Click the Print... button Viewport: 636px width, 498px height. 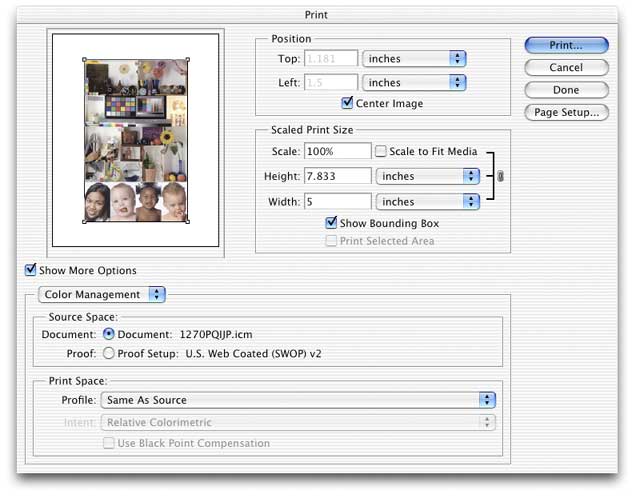[x=566, y=45]
